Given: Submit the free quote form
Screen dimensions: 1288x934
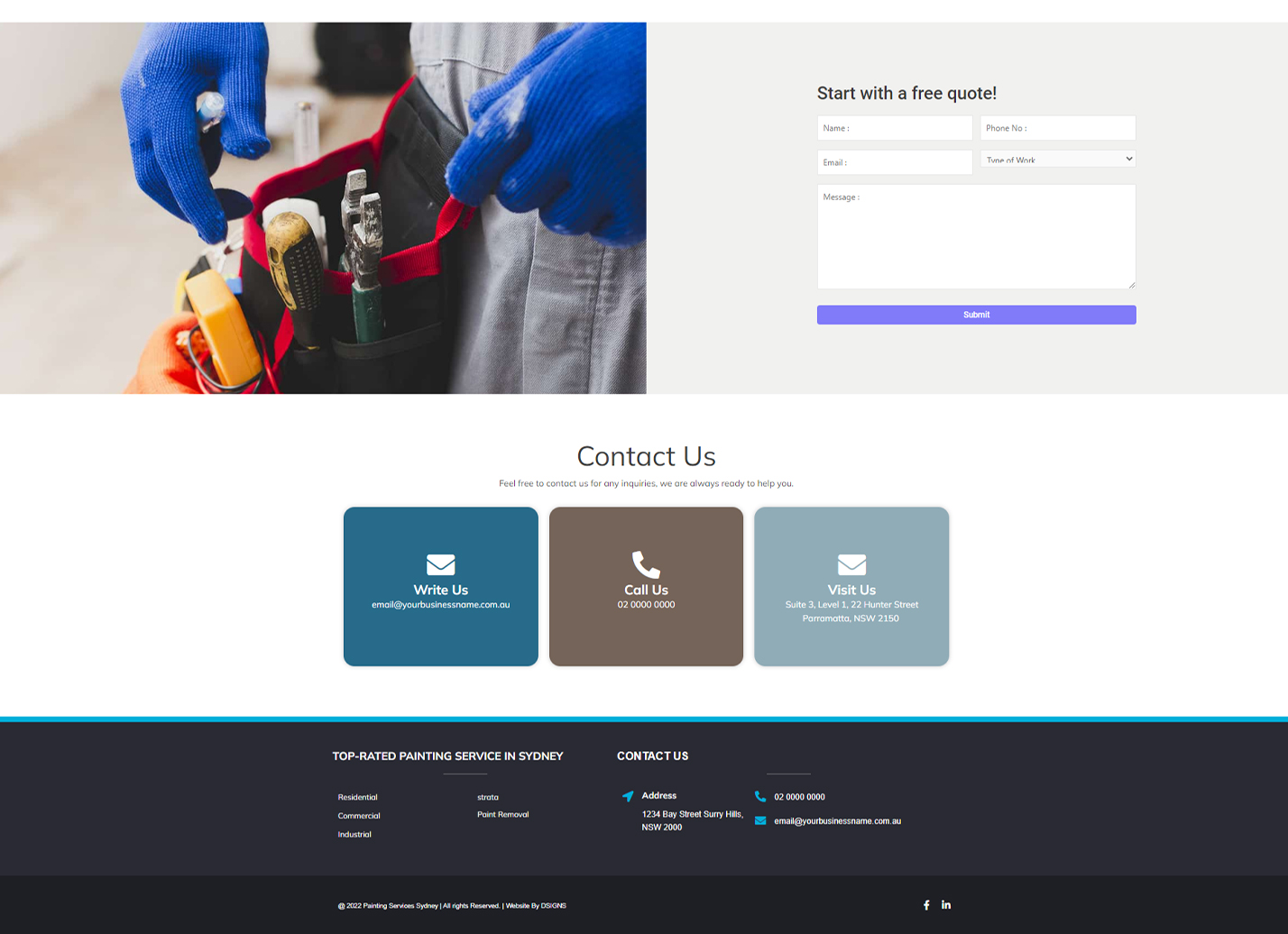Looking at the screenshot, I should point(976,315).
